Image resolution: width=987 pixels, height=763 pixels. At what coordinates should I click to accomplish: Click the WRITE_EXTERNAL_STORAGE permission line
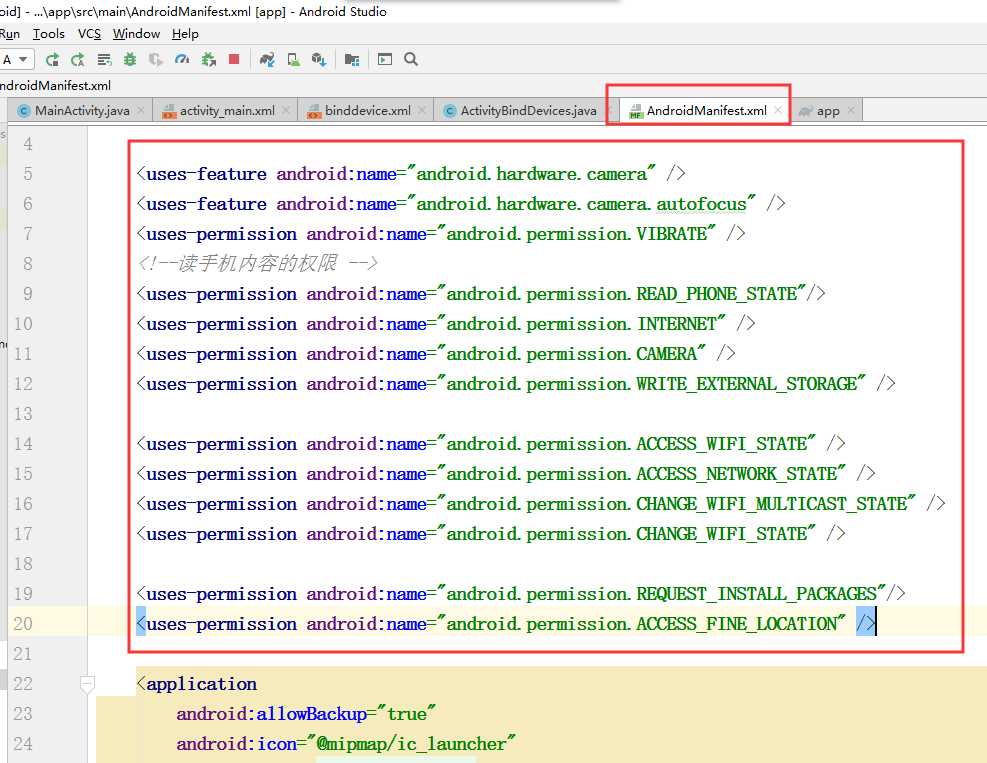pyautogui.click(x=516, y=384)
